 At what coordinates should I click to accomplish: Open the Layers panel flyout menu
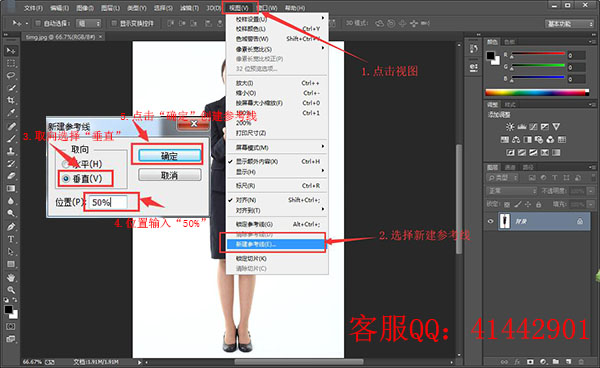(592, 167)
